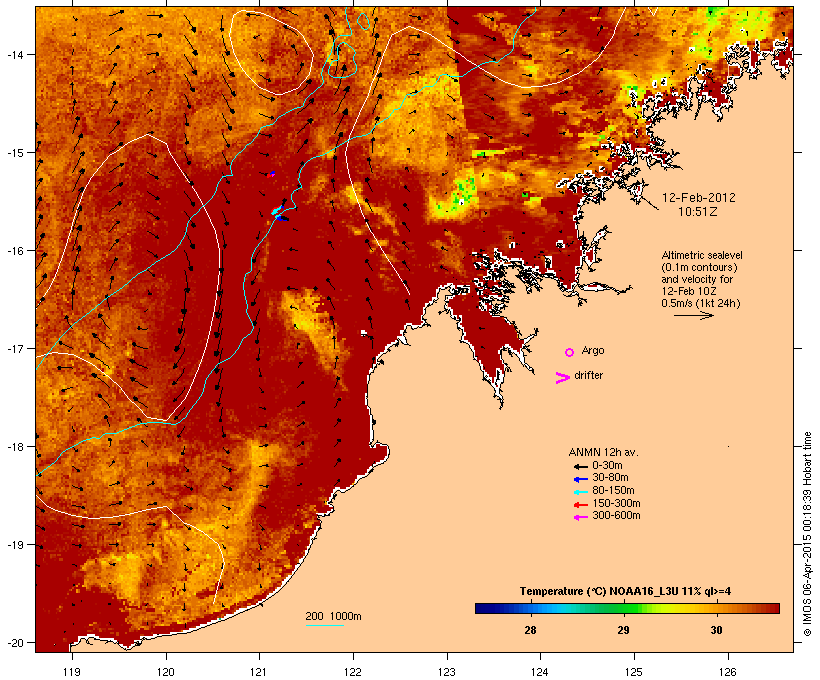Click the longitude axis label 121
The image size is (820, 680).
coord(259,672)
